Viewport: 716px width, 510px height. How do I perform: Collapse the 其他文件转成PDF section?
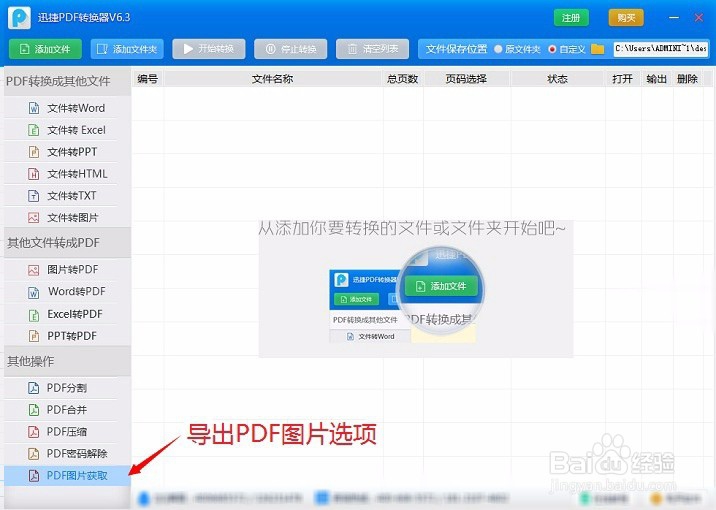[68, 242]
